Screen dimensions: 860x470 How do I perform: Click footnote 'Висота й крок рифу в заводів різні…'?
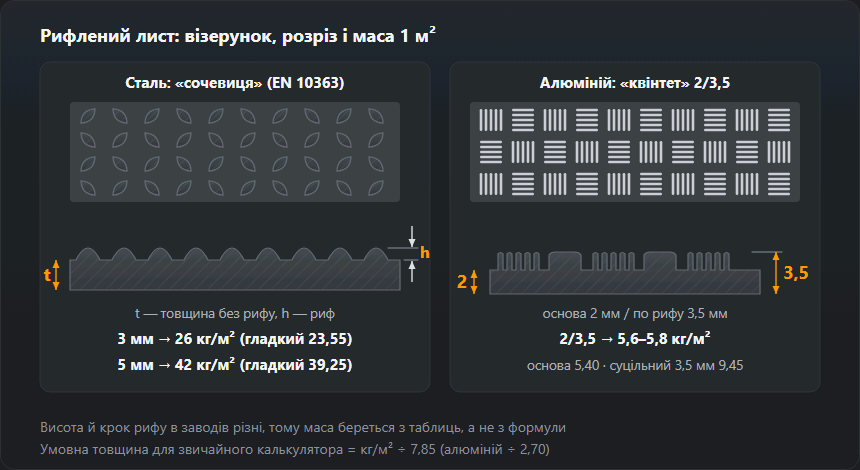coord(303,427)
